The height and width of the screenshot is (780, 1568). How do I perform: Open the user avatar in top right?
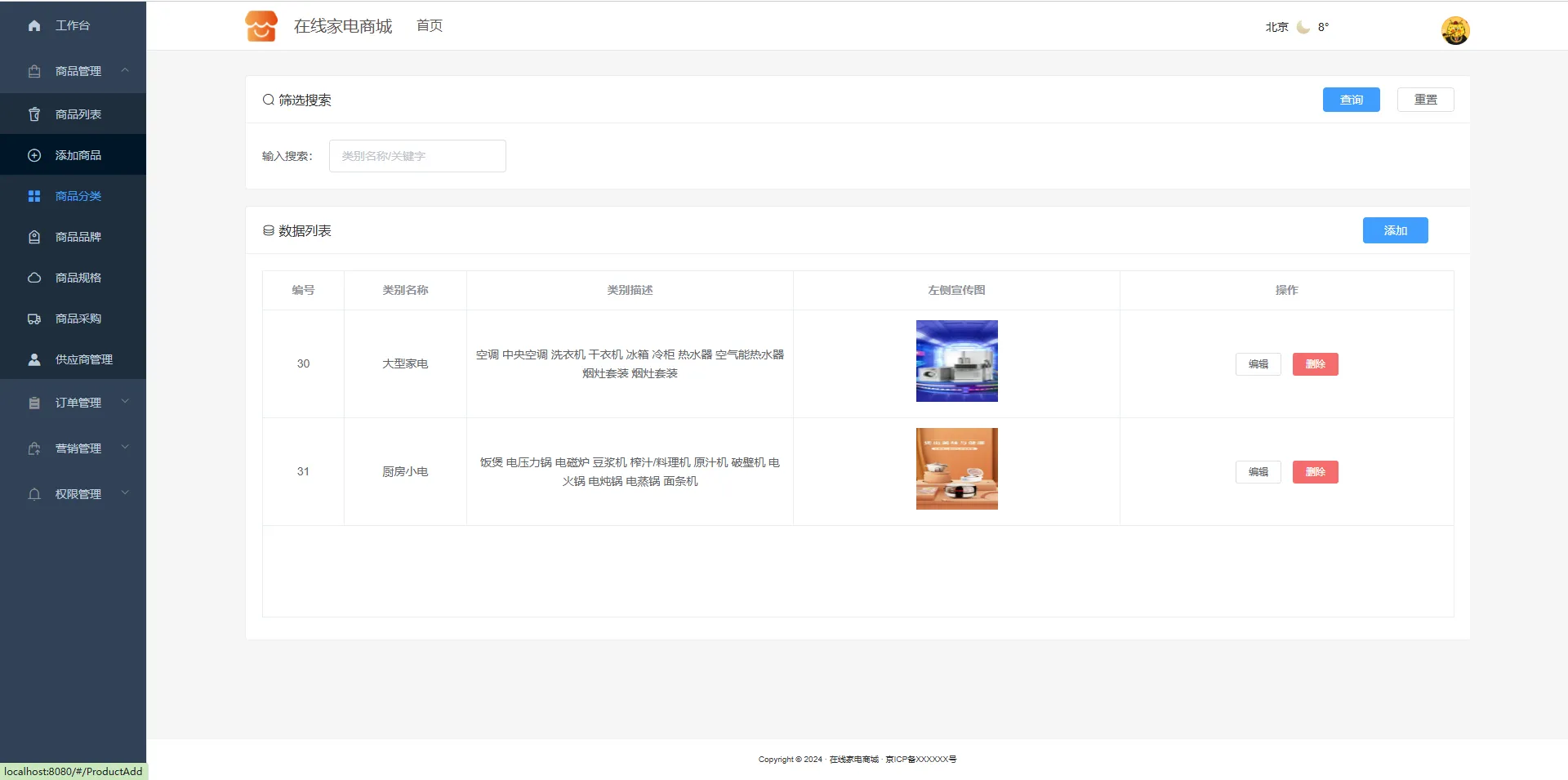pyautogui.click(x=1454, y=30)
